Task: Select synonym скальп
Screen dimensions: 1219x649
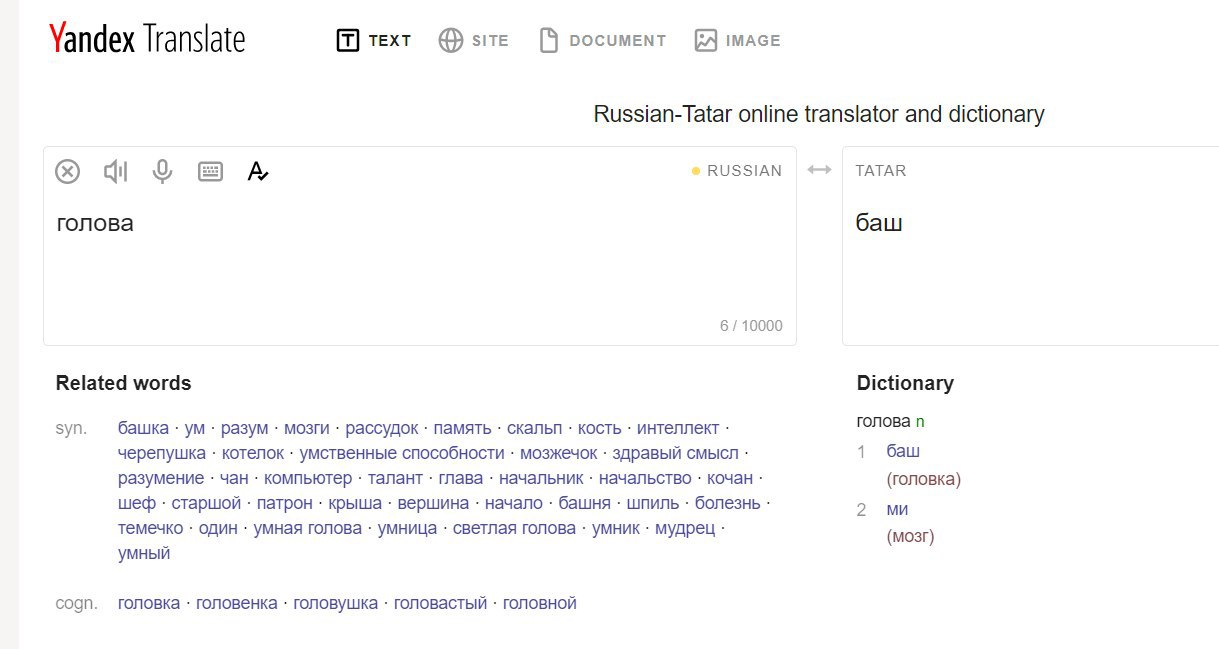Action: (x=535, y=428)
